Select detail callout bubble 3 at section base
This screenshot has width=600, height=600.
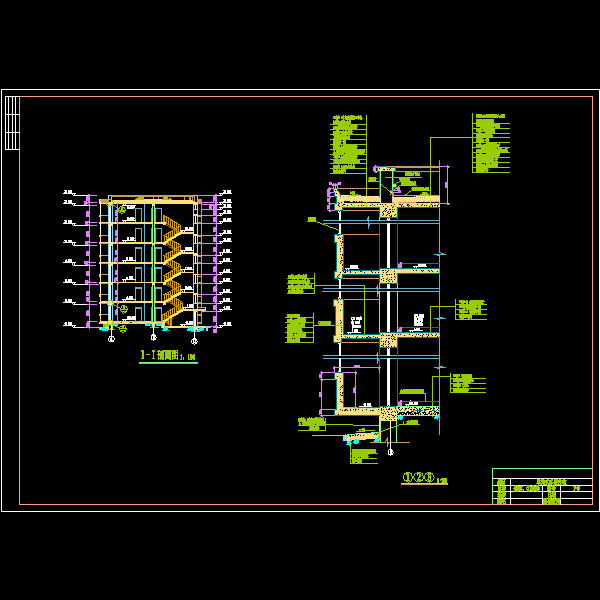click(122, 328)
